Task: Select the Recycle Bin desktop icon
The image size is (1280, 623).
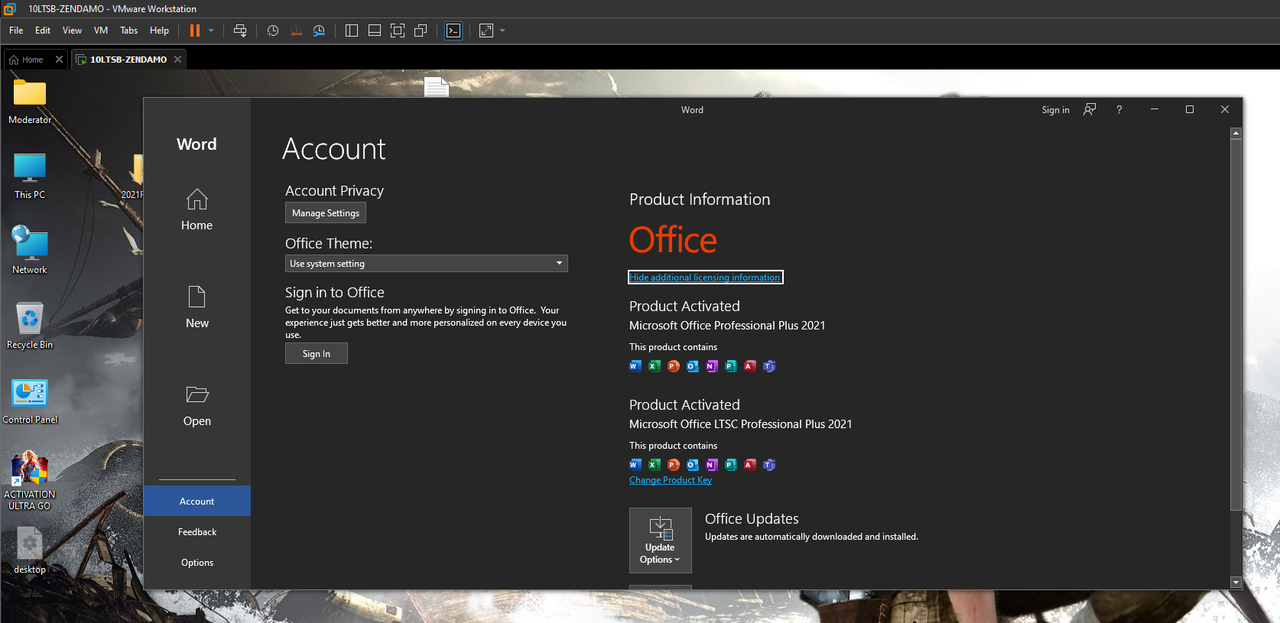Action: click(30, 327)
